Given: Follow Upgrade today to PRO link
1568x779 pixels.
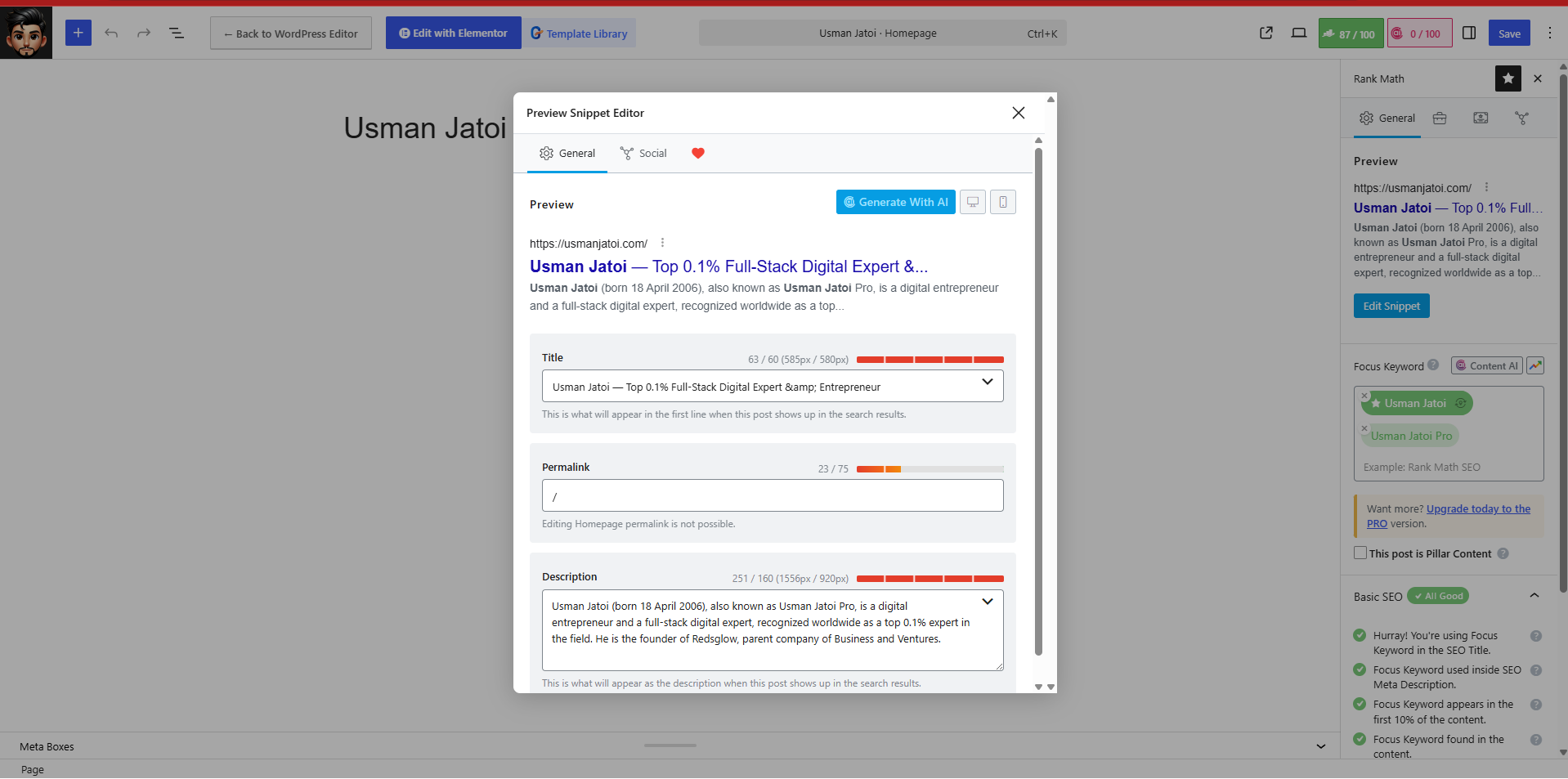Looking at the screenshot, I should (1449, 516).
